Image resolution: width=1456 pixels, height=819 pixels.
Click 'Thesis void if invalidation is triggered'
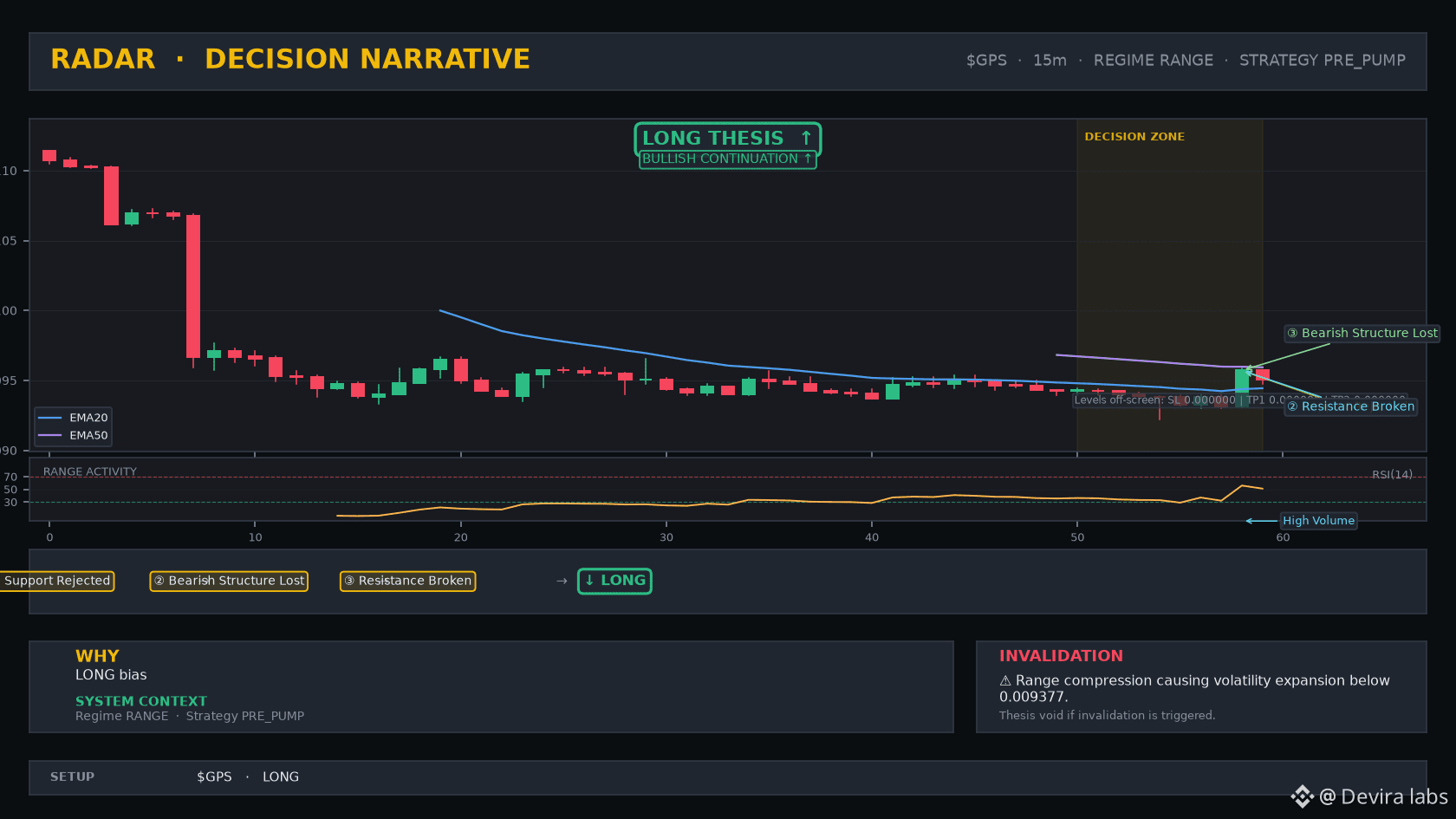pos(1107,716)
